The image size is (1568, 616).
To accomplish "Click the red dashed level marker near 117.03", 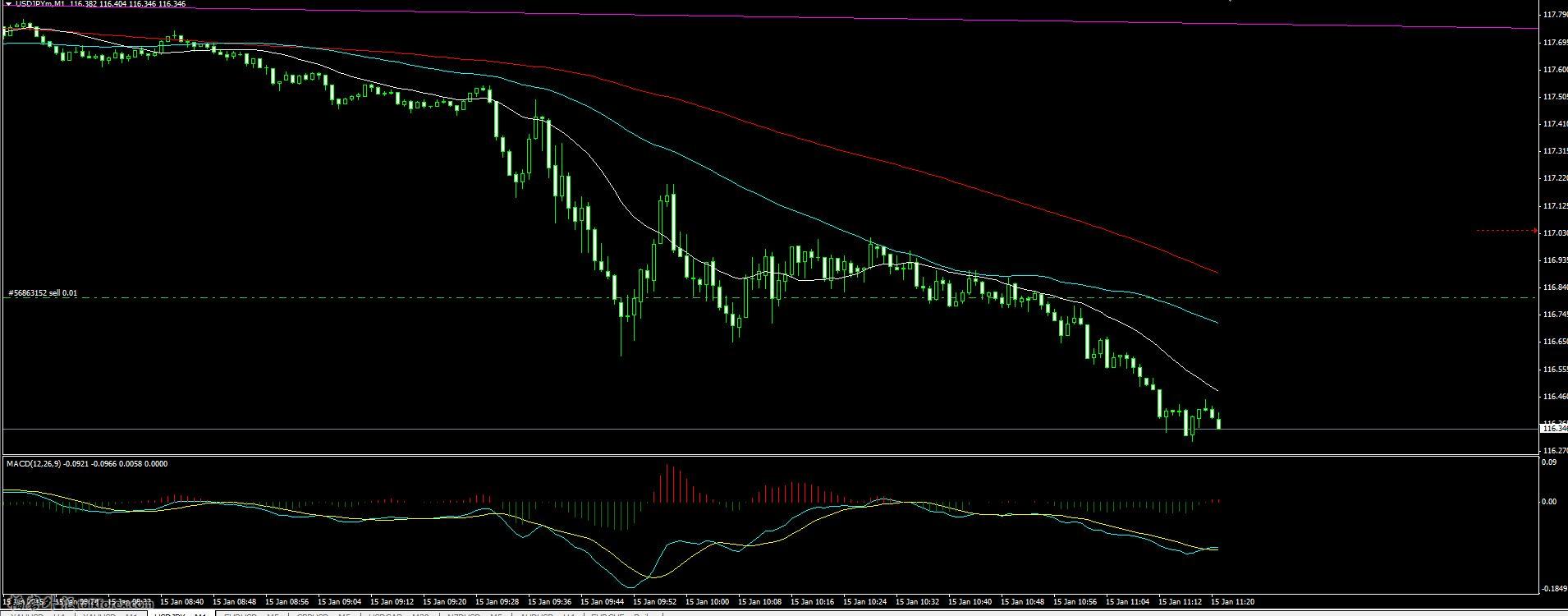I will [x=1506, y=231].
